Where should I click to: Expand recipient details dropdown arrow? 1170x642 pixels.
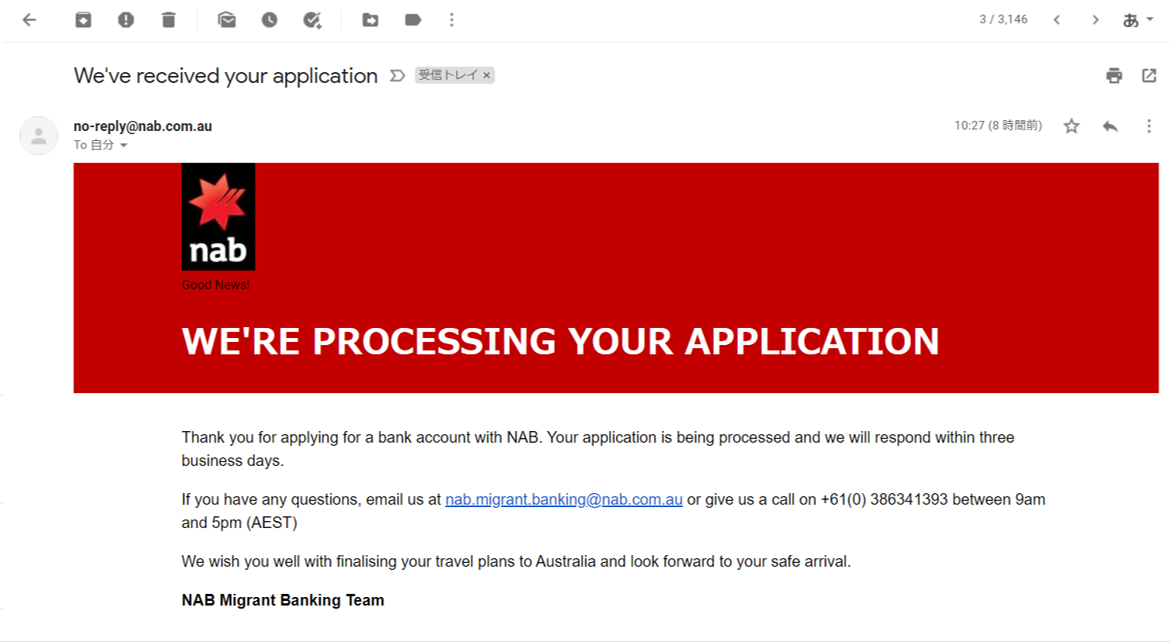[x=124, y=146]
